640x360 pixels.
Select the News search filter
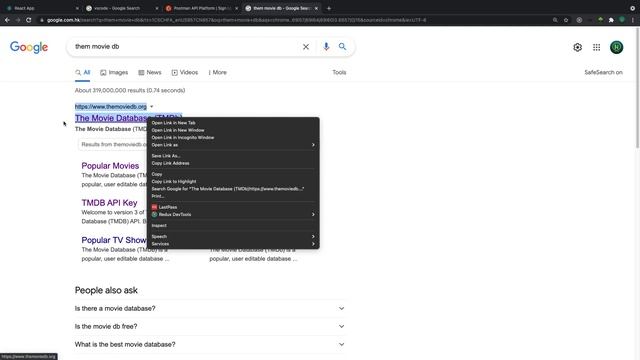(x=150, y=73)
